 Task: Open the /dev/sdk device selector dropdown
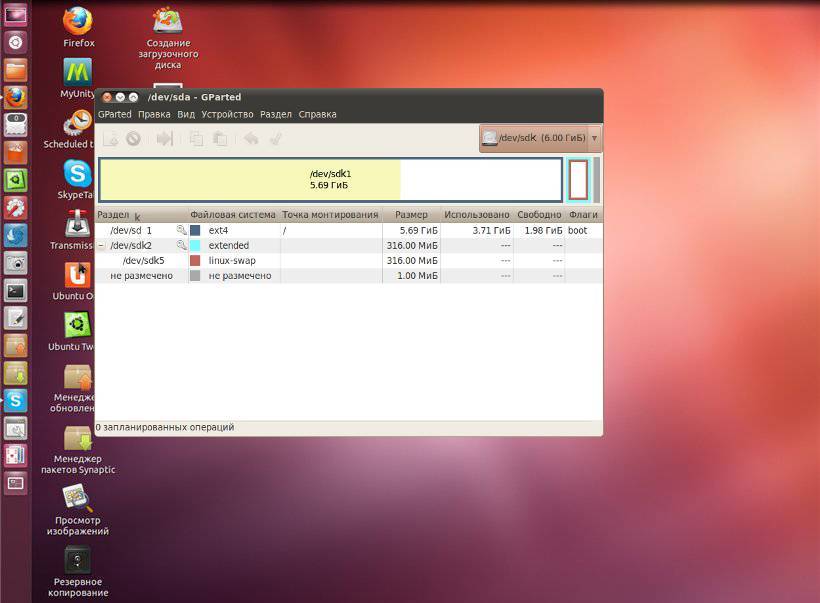540,138
